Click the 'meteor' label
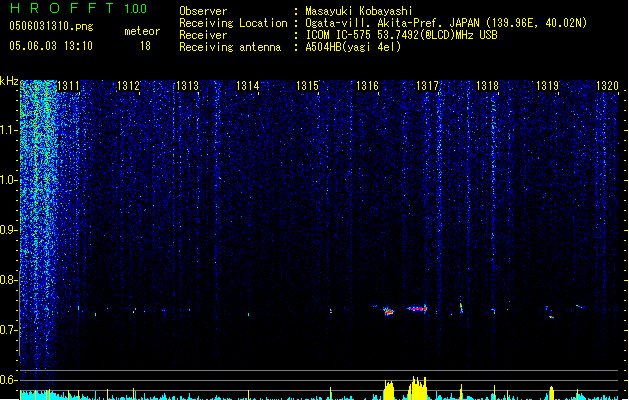Image resolution: width=629 pixels, height=400 pixels. pos(142,31)
